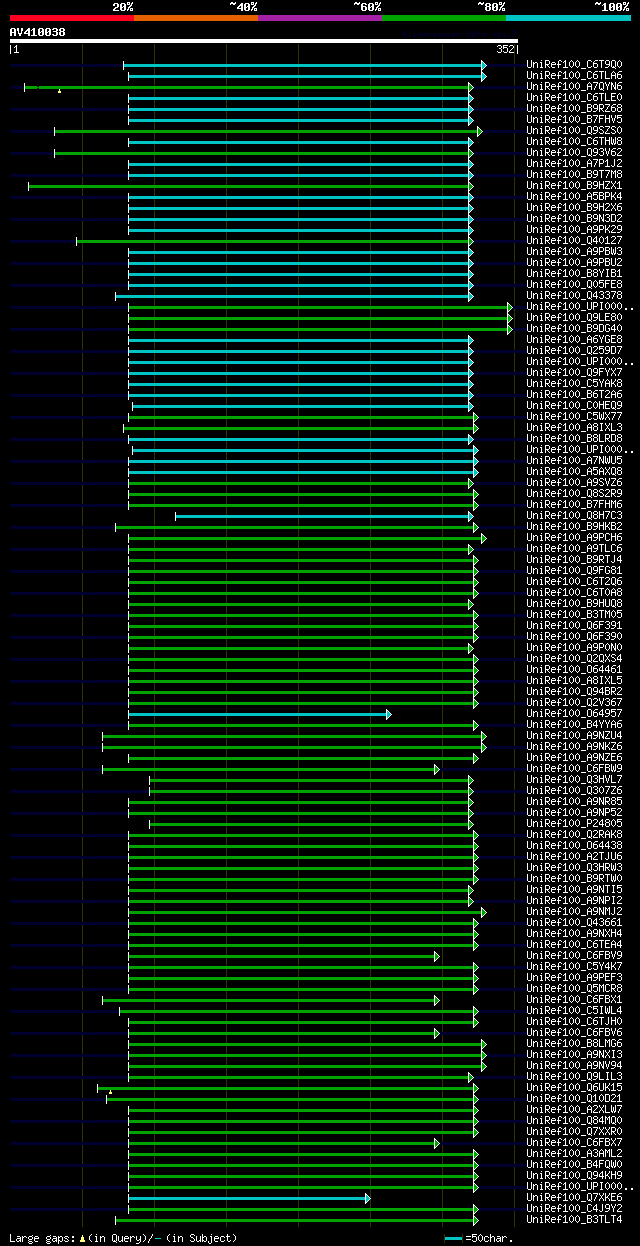Open the UniRef100_A7P1J2 hit

point(574,164)
